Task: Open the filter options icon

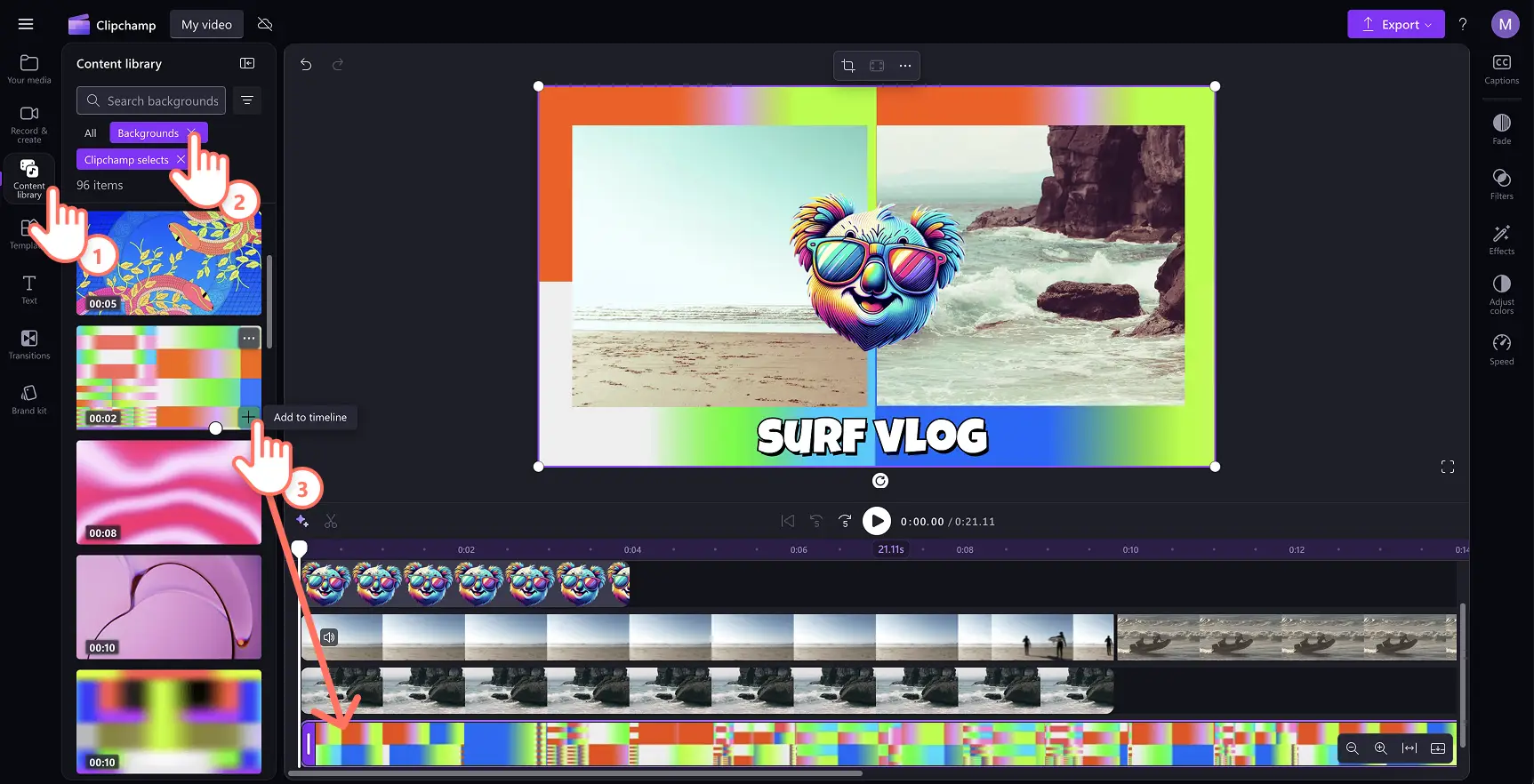Action: (x=247, y=100)
